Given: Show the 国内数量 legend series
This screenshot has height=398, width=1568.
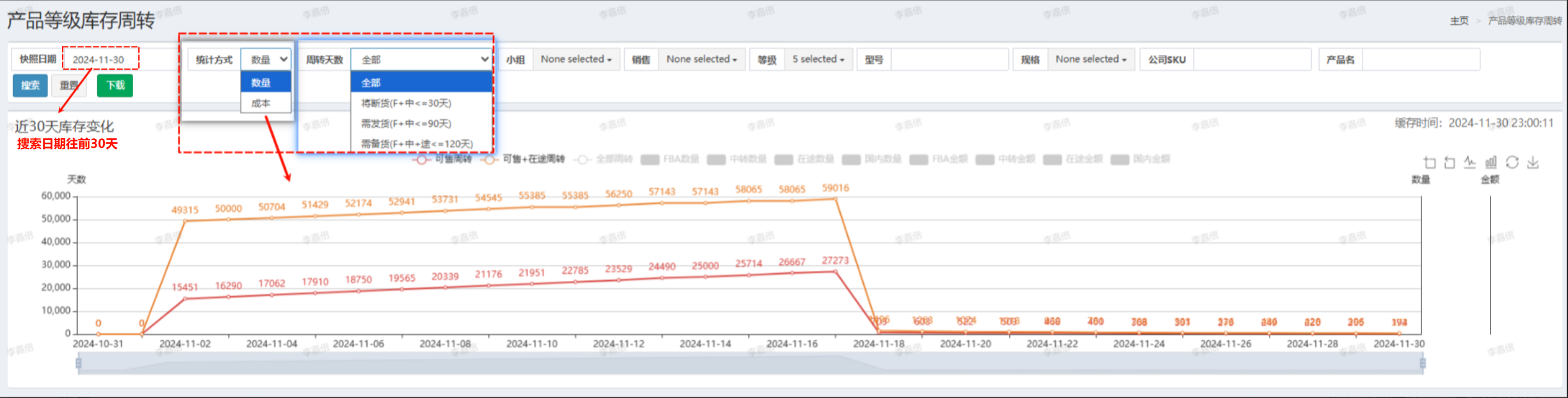Looking at the screenshot, I should pos(871,159).
